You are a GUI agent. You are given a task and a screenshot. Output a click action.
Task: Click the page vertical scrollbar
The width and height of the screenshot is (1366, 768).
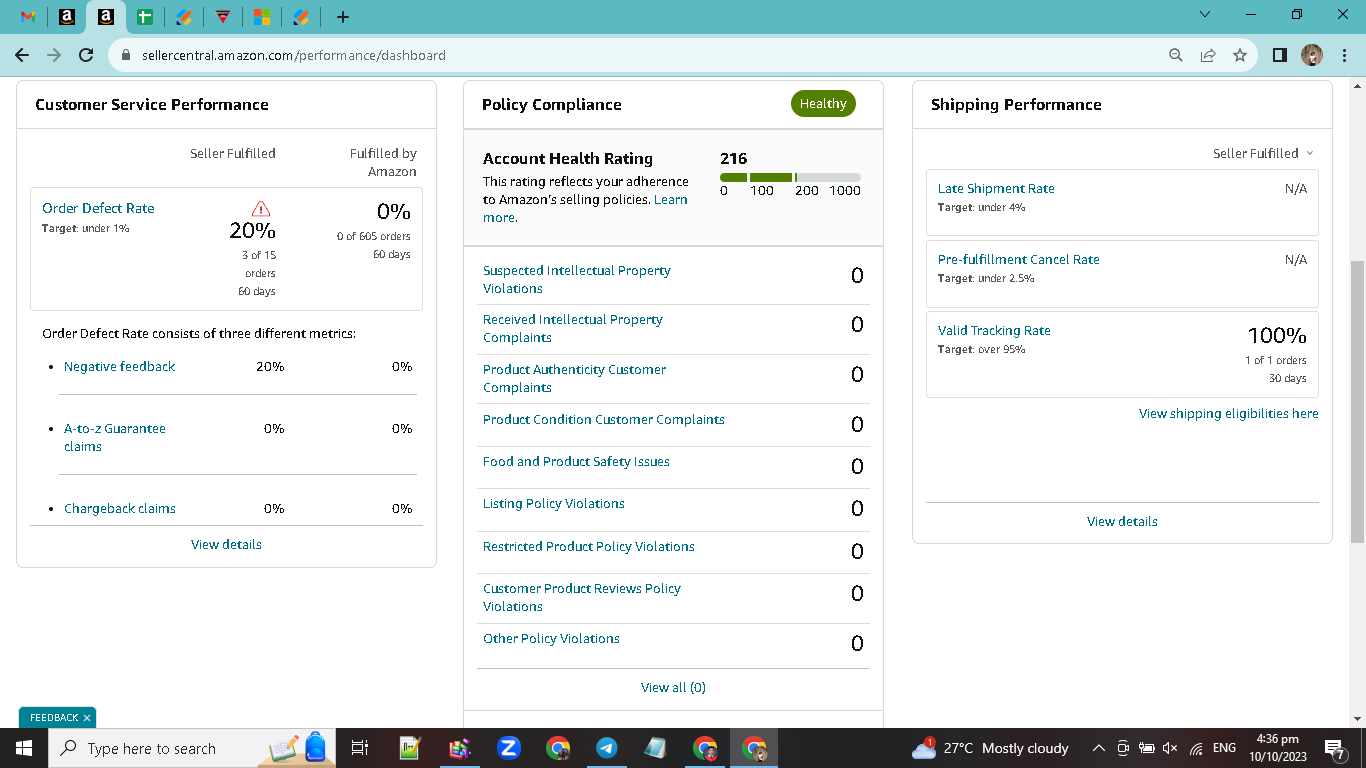point(1357,400)
